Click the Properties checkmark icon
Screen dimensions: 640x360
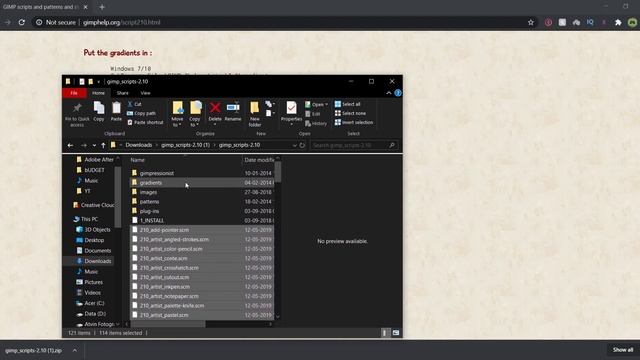point(291,108)
